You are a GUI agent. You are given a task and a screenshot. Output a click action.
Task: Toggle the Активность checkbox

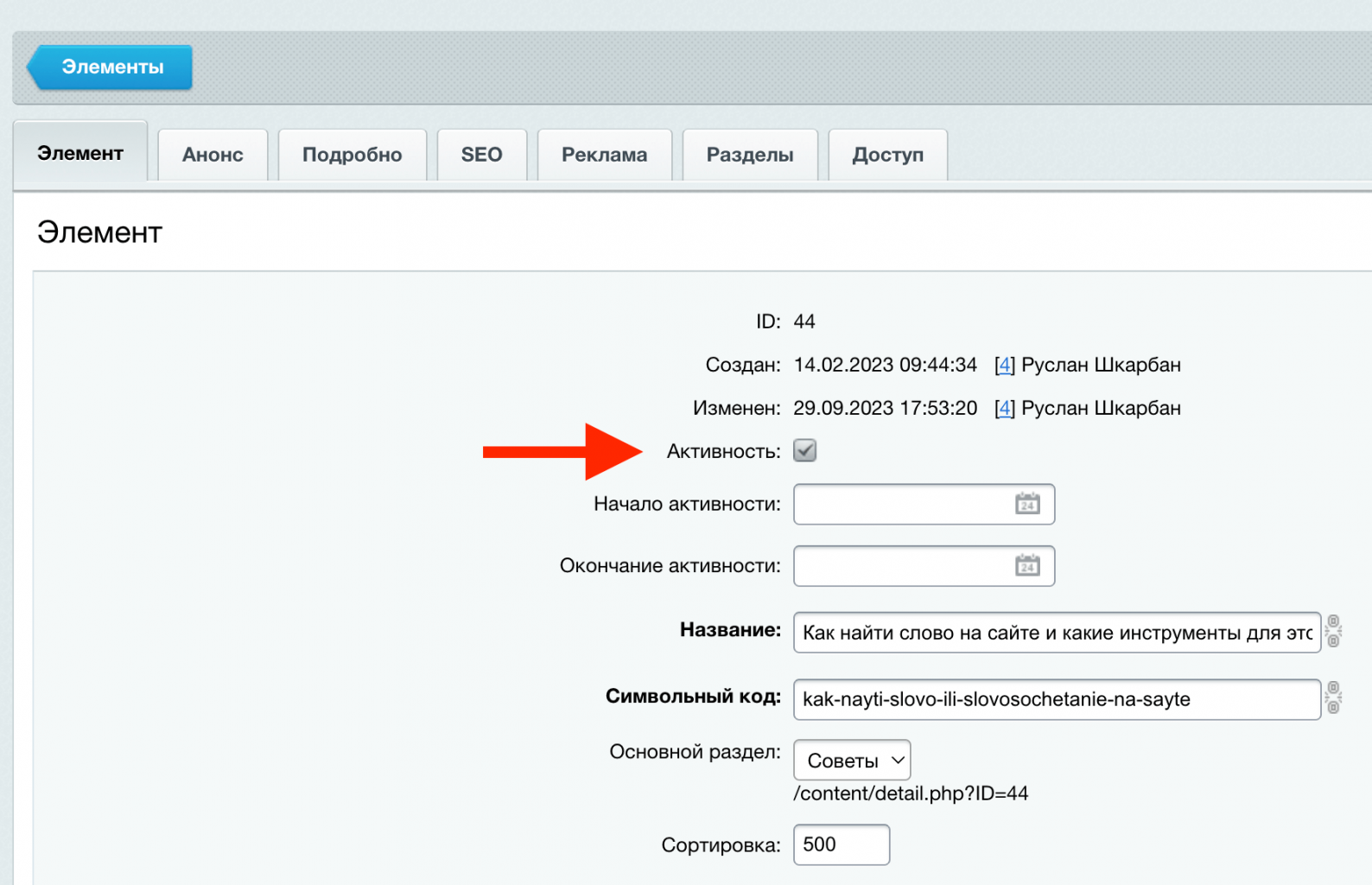pyautogui.click(x=804, y=450)
